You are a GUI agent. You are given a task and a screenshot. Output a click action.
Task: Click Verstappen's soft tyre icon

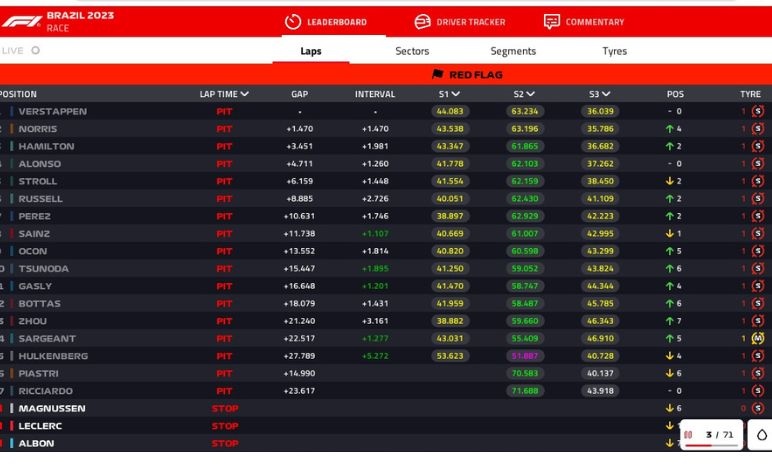(x=757, y=111)
